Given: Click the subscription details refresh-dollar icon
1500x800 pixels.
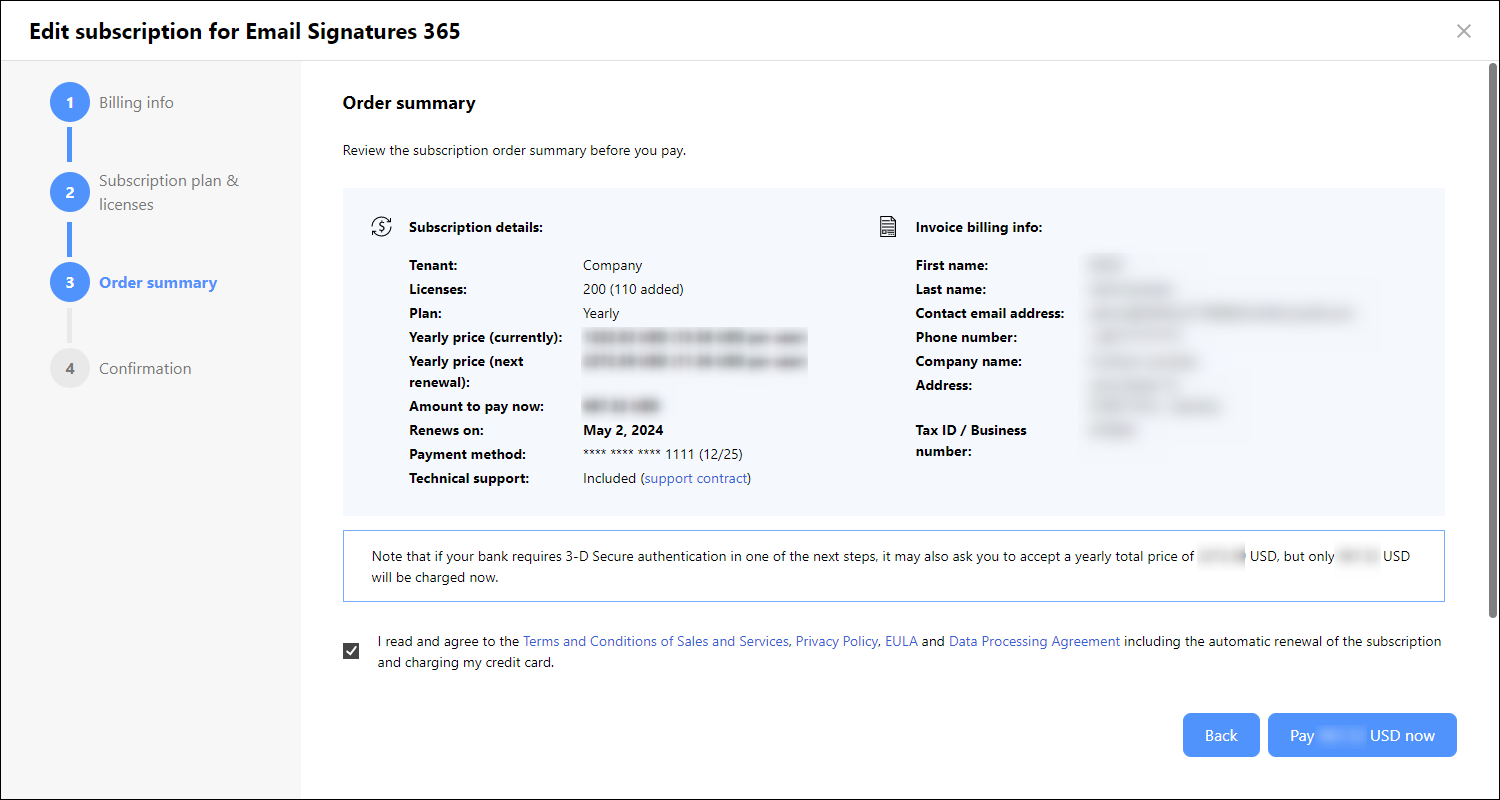Looking at the screenshot, I should (x=381, y=227).
